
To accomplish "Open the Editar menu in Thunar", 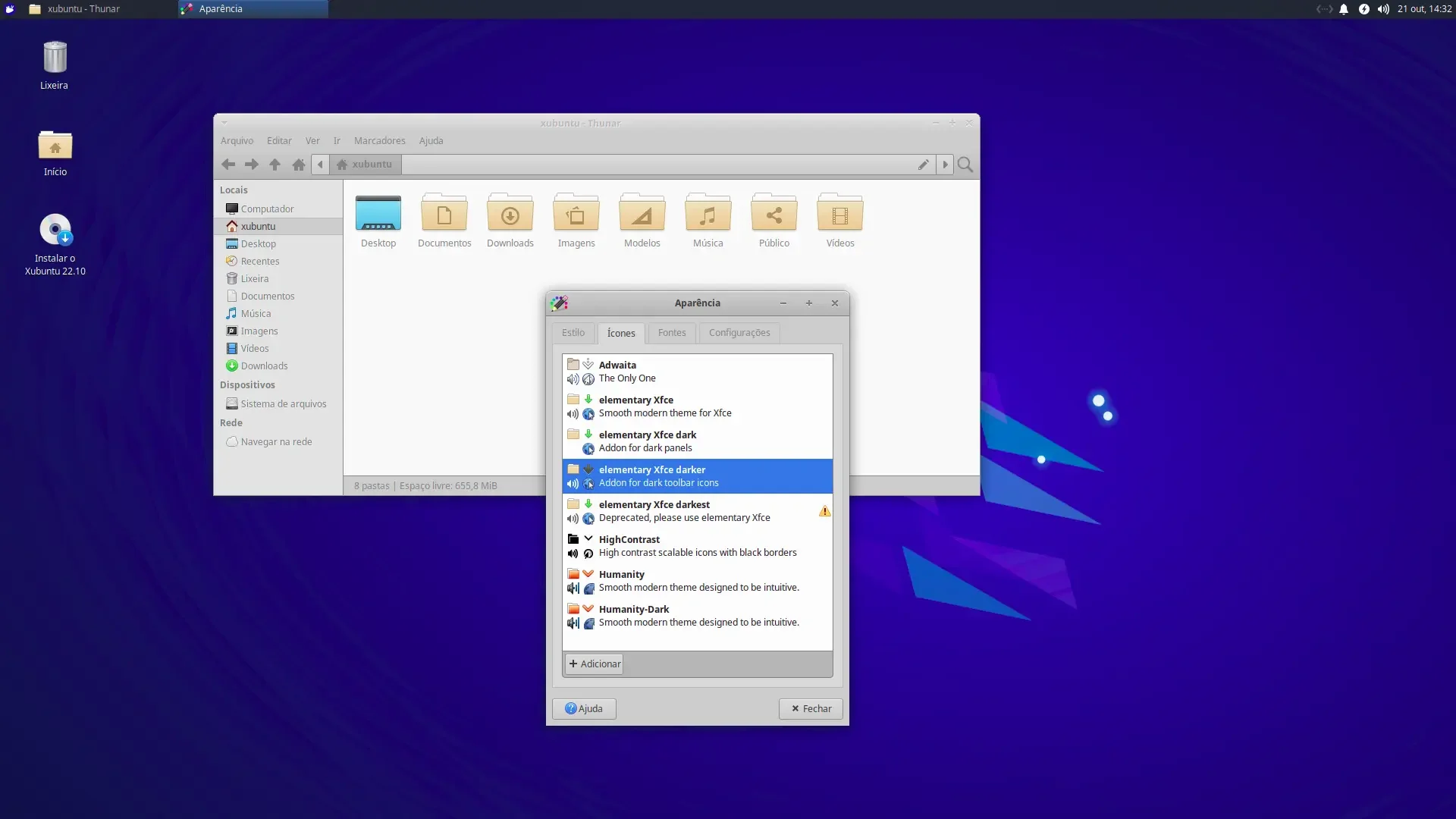I will 279,141.
